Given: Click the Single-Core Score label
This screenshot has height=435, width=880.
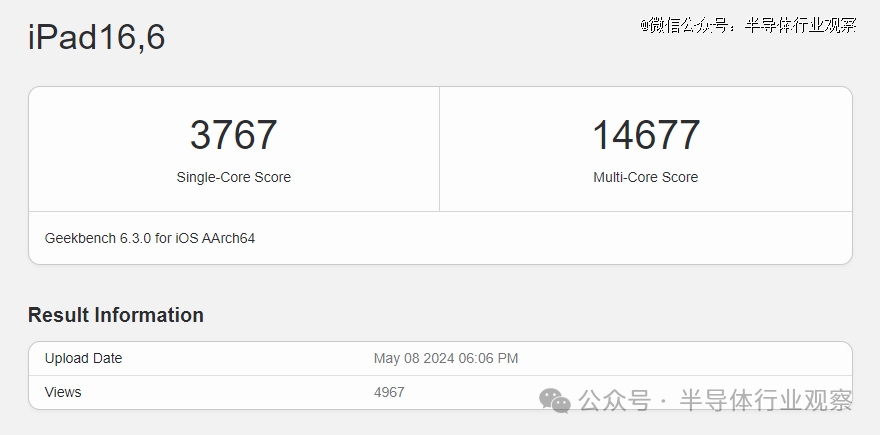Looking at the screenshot, I should pos(233,177).
